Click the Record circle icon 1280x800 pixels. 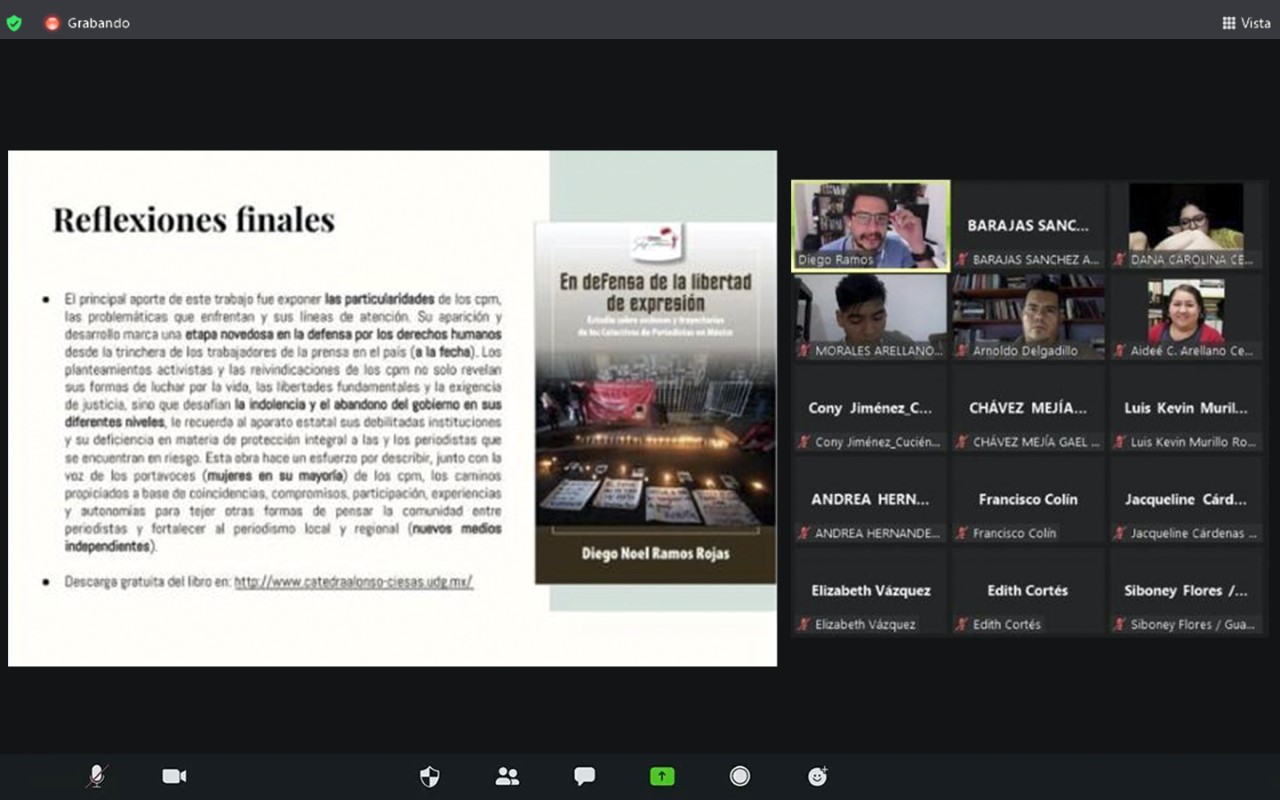(740, 776)
